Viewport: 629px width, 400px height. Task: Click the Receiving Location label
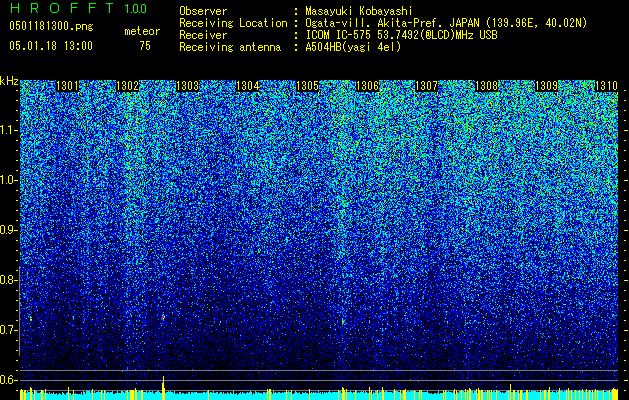(x=233, y=23)
